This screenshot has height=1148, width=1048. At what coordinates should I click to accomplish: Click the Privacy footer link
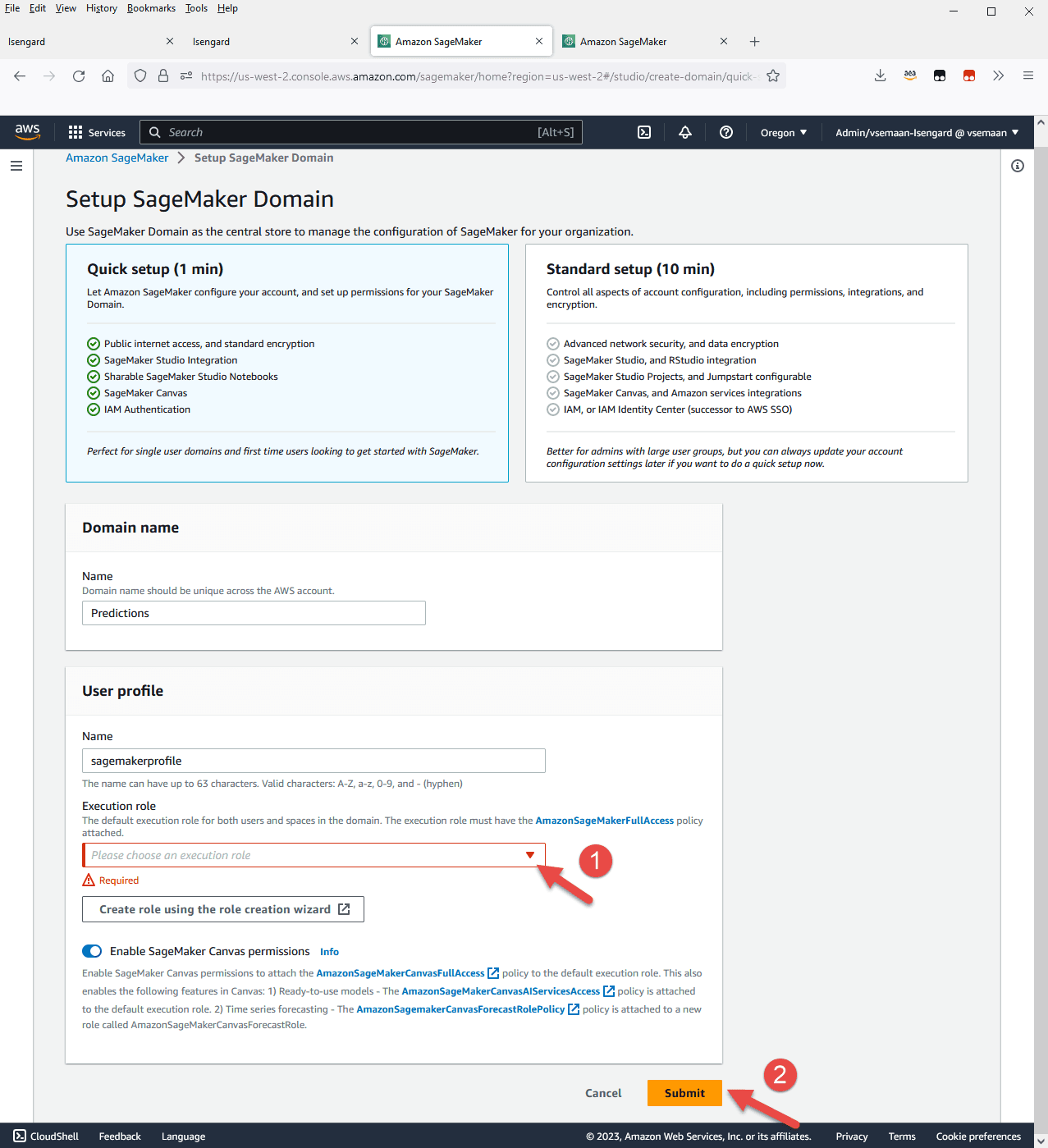[852, 1137]
